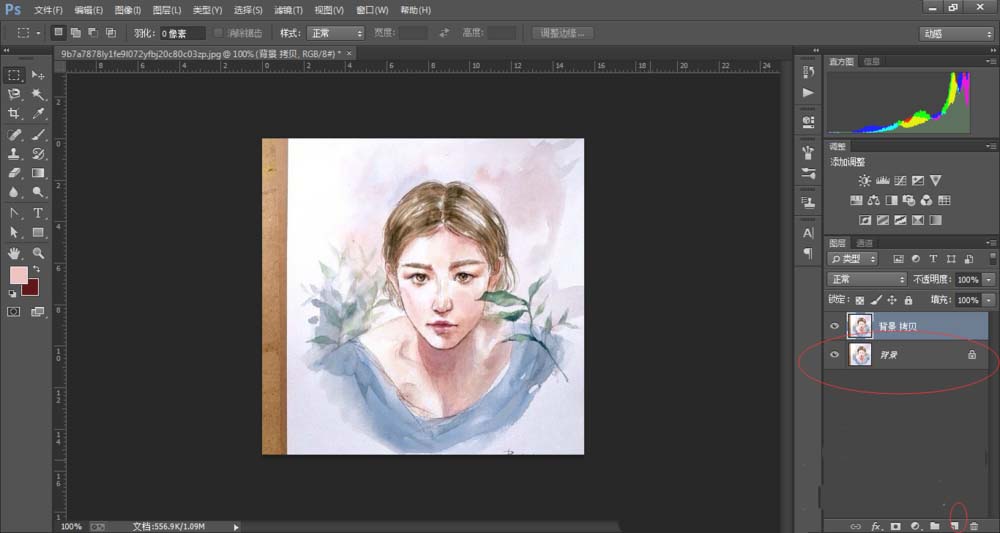Add a Brightness/Contrast adjustment
This screenshot has width=1000, height=533.
click(x=865, y=181)
